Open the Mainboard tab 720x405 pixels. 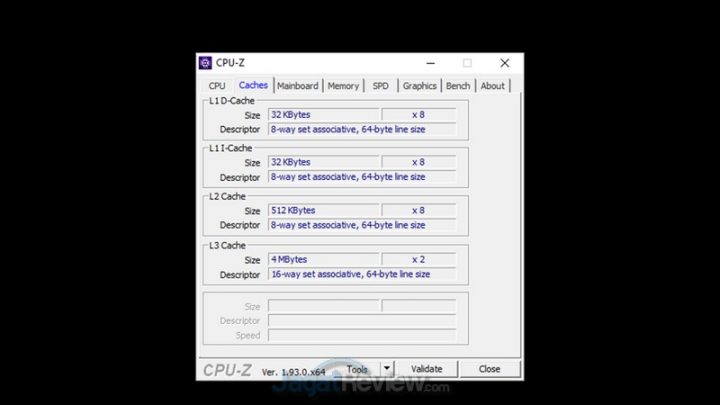[298, 86]
